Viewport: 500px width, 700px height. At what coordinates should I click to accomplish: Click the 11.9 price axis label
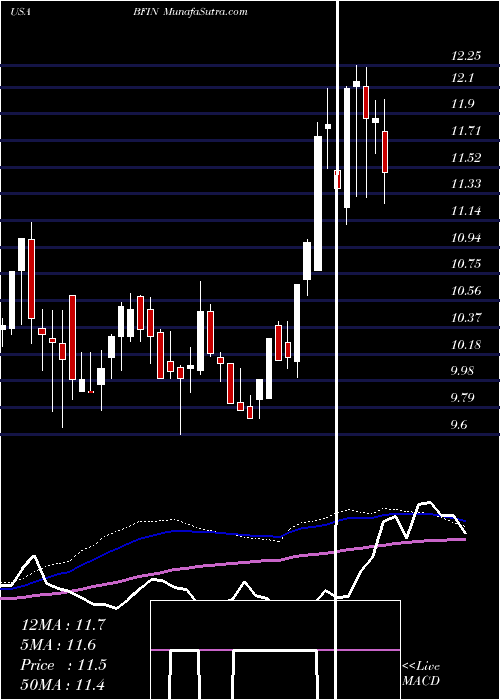pos(462,104)
